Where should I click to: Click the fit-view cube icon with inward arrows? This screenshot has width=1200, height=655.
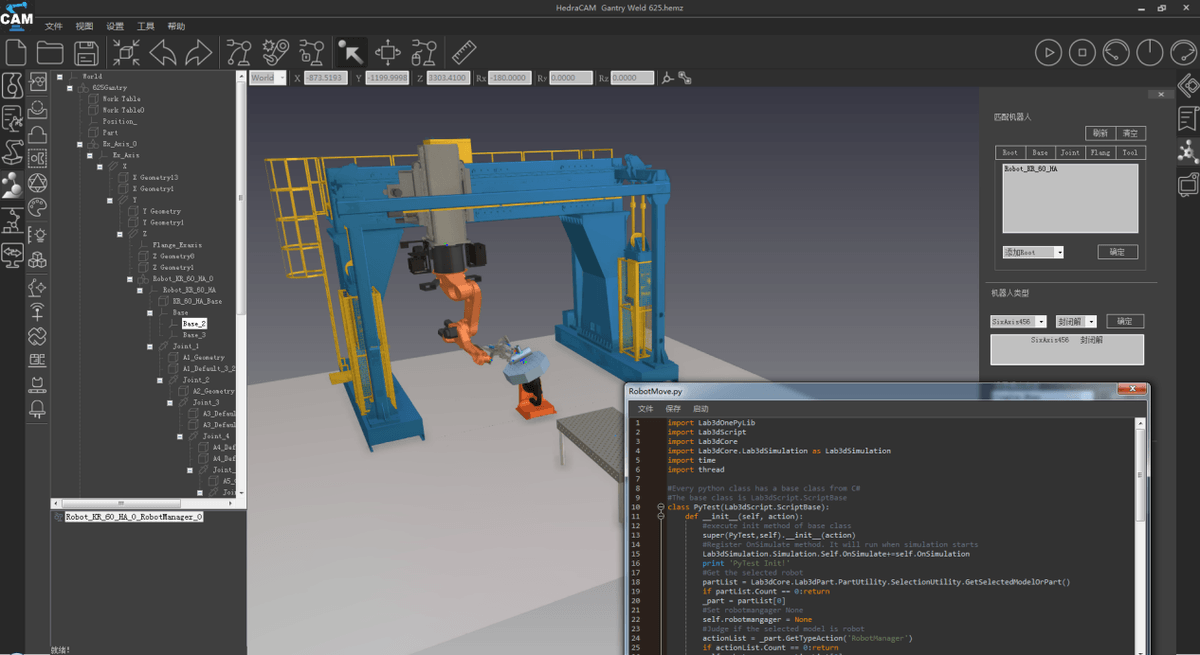pyautogui.click(x=127, y=51)
